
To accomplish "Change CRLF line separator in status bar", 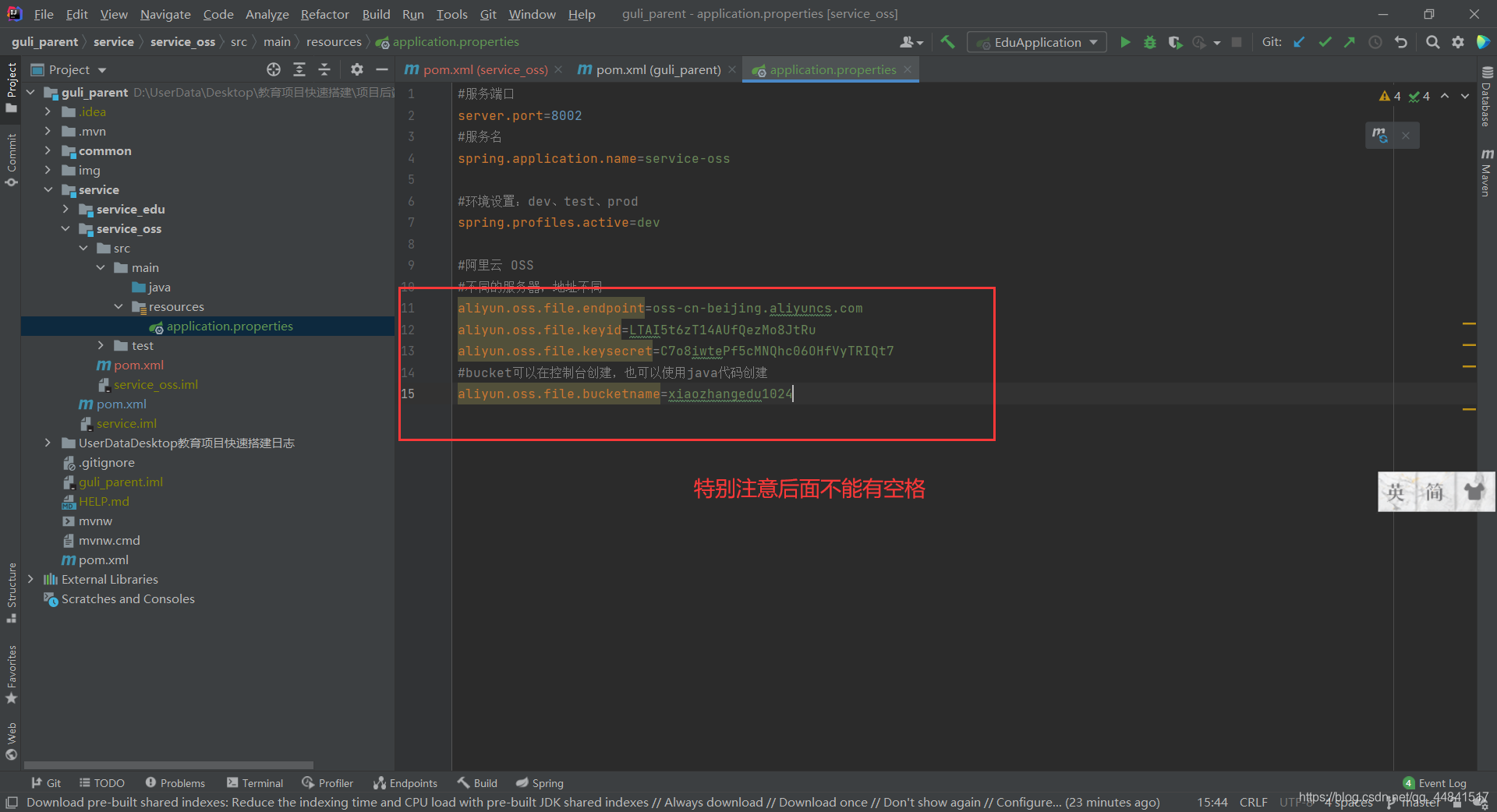I will pos(1253,802).
